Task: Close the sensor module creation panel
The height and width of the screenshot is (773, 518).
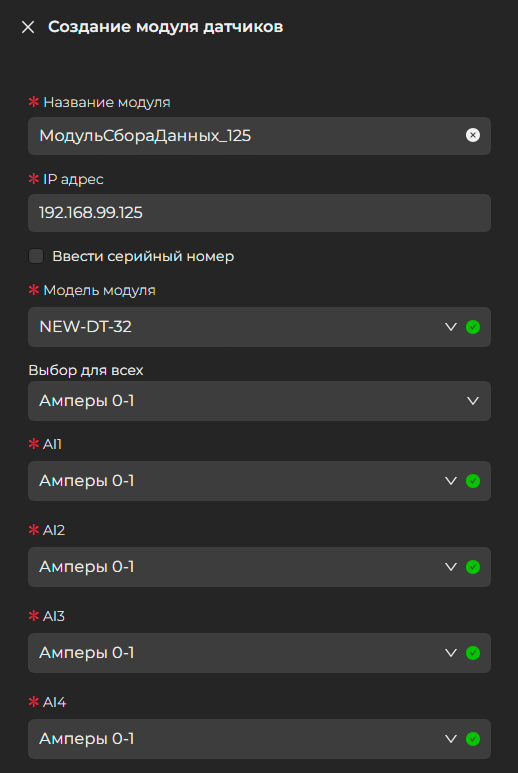Action: click(28, 27)
